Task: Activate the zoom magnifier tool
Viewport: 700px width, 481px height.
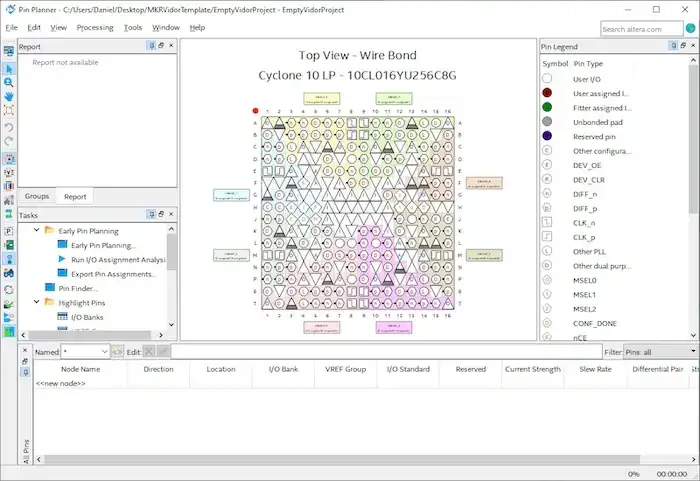Action: [9, 82]
